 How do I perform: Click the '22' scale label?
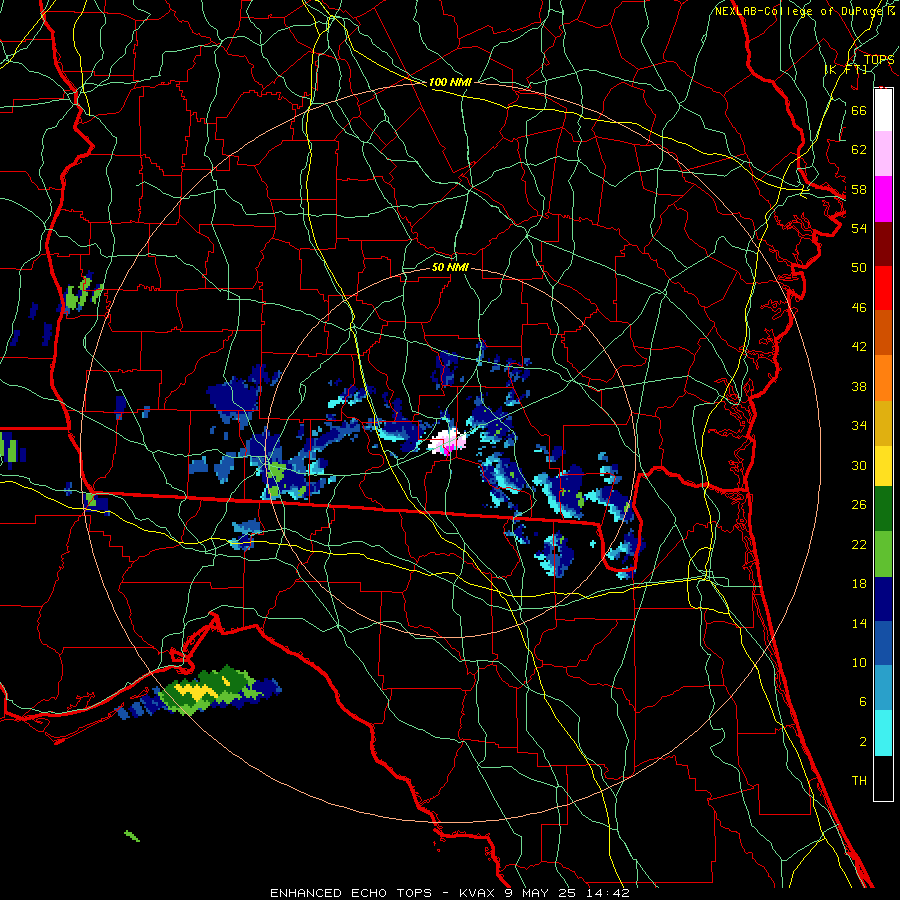(859, 544)
